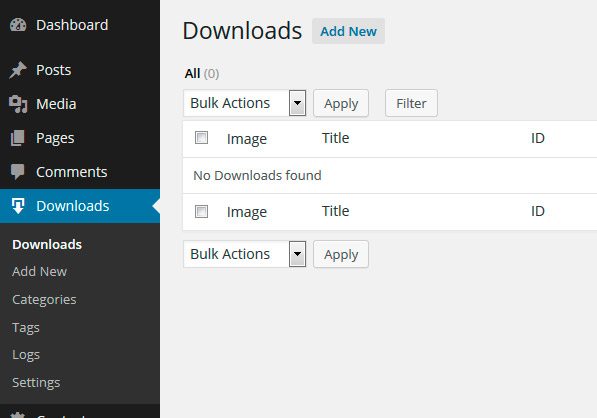This screenshot has width=597, height=418.
Task: Click the Pages icon in sidebar
Action: click(18, 138)
